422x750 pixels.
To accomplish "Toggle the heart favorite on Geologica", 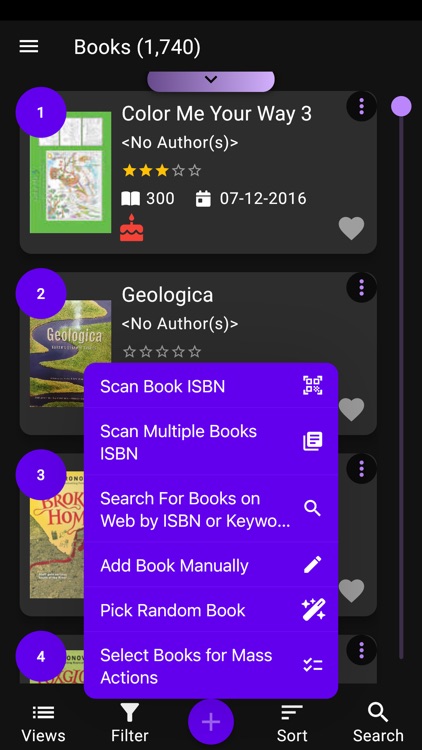I will (x=352, y=409).
